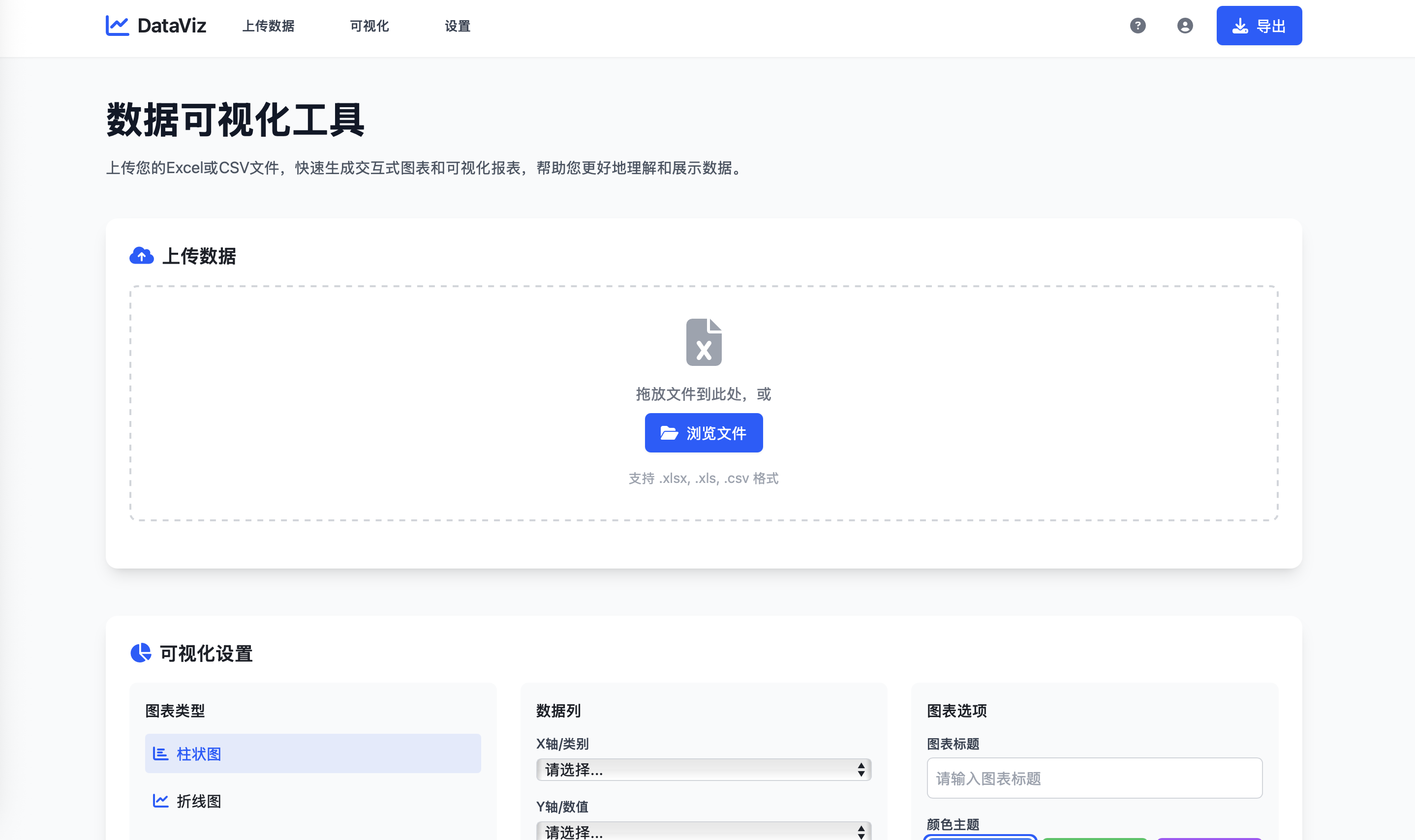Click the bar chart icon beside 柱状图
This screenshot has height=840, width=1415.
161,753
